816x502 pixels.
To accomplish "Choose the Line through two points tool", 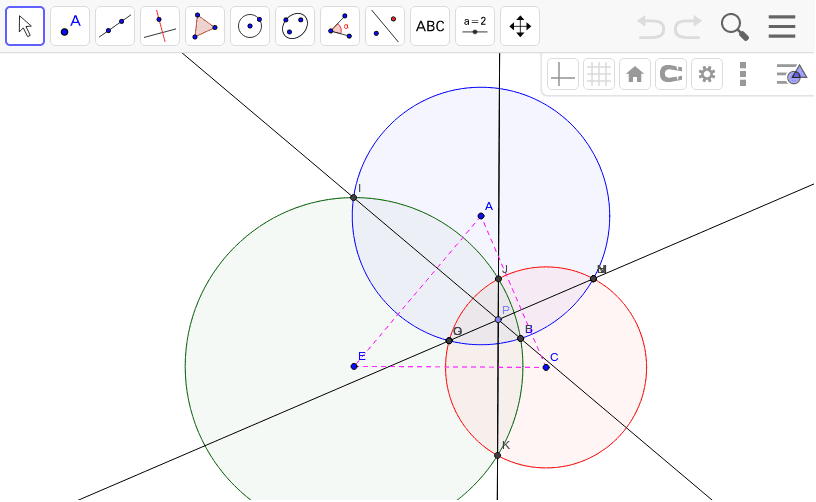I will point(115,26).
